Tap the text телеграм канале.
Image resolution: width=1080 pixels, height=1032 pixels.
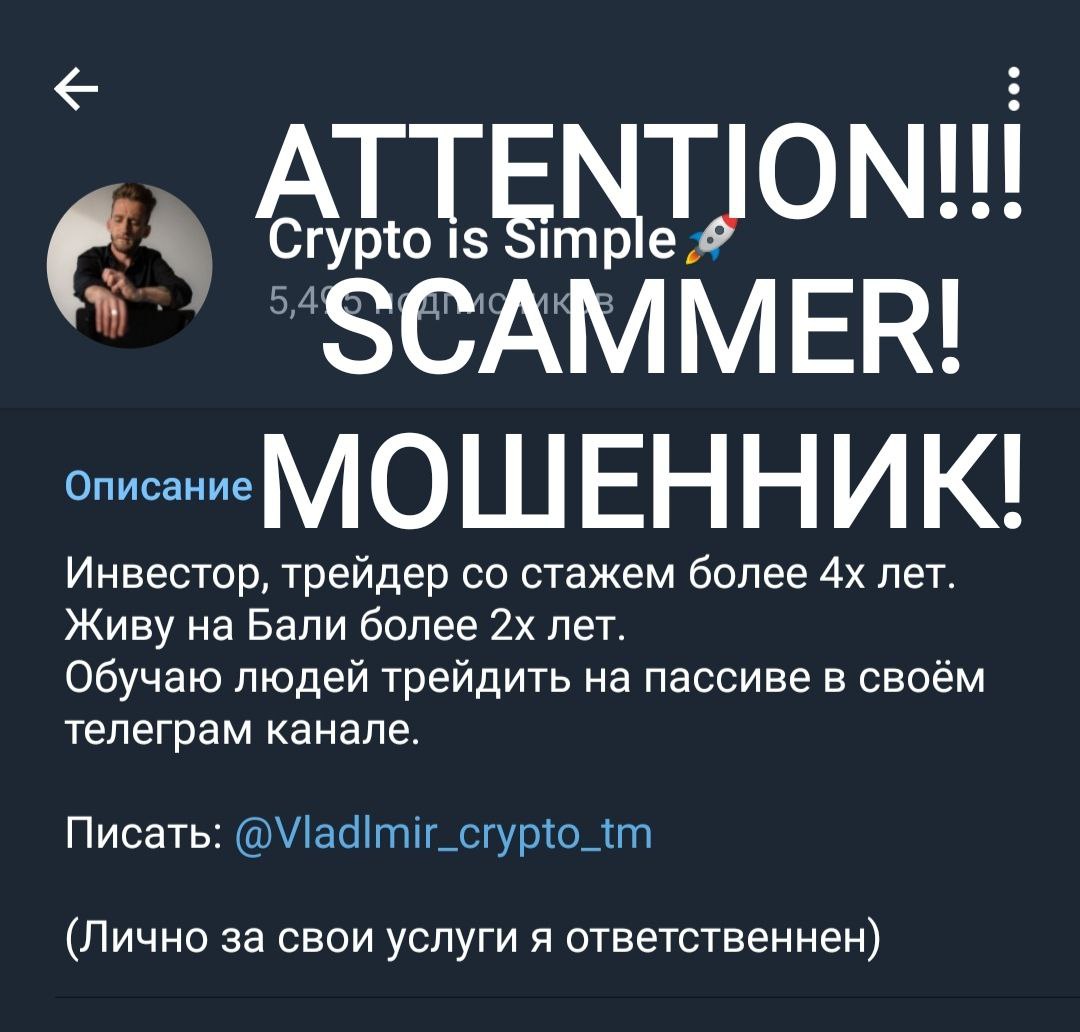(242, 728)
